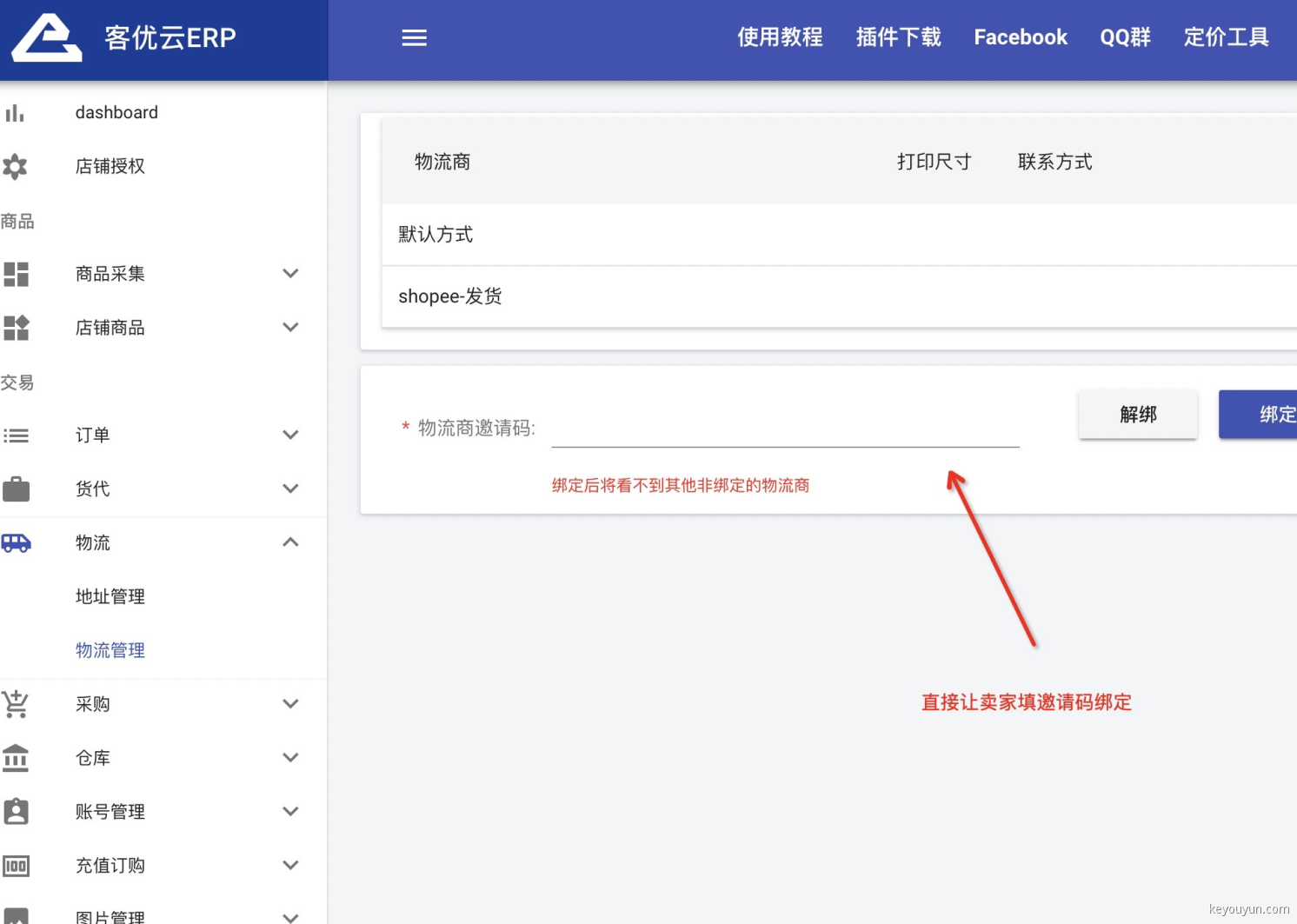
Task: Open the 店铺商品 menu label
Action: 110,328
